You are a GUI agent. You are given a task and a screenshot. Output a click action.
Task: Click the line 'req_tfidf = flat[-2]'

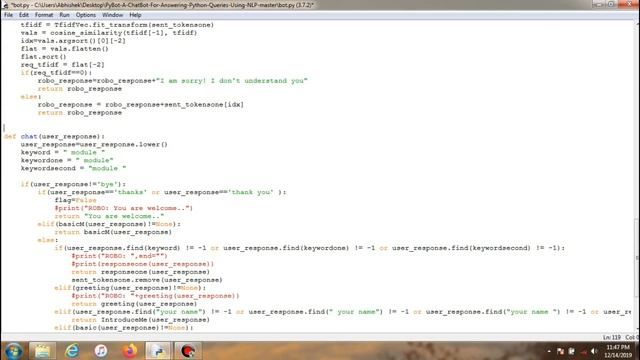62,64
